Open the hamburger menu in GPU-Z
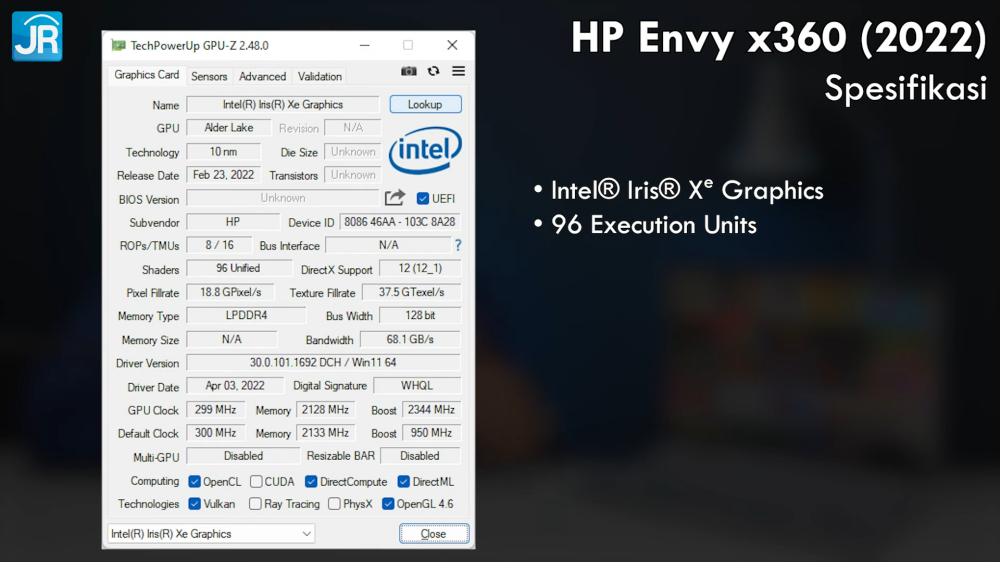1000x562 pixels. (459, 71)
